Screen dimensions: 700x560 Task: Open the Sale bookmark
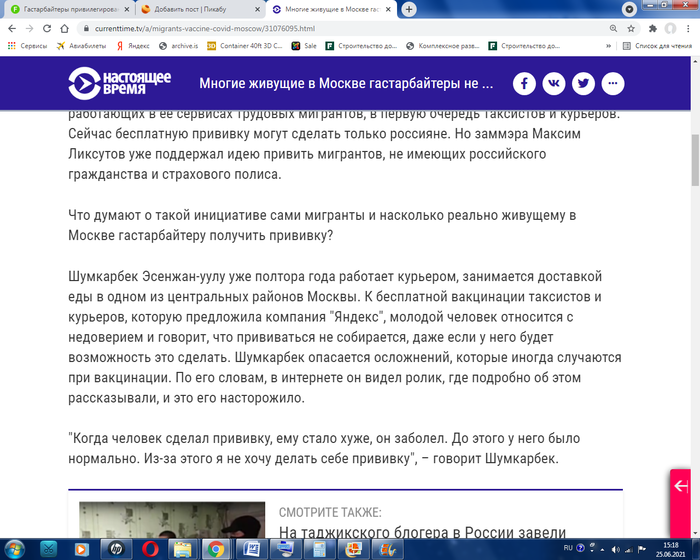(x=304, y=46)
